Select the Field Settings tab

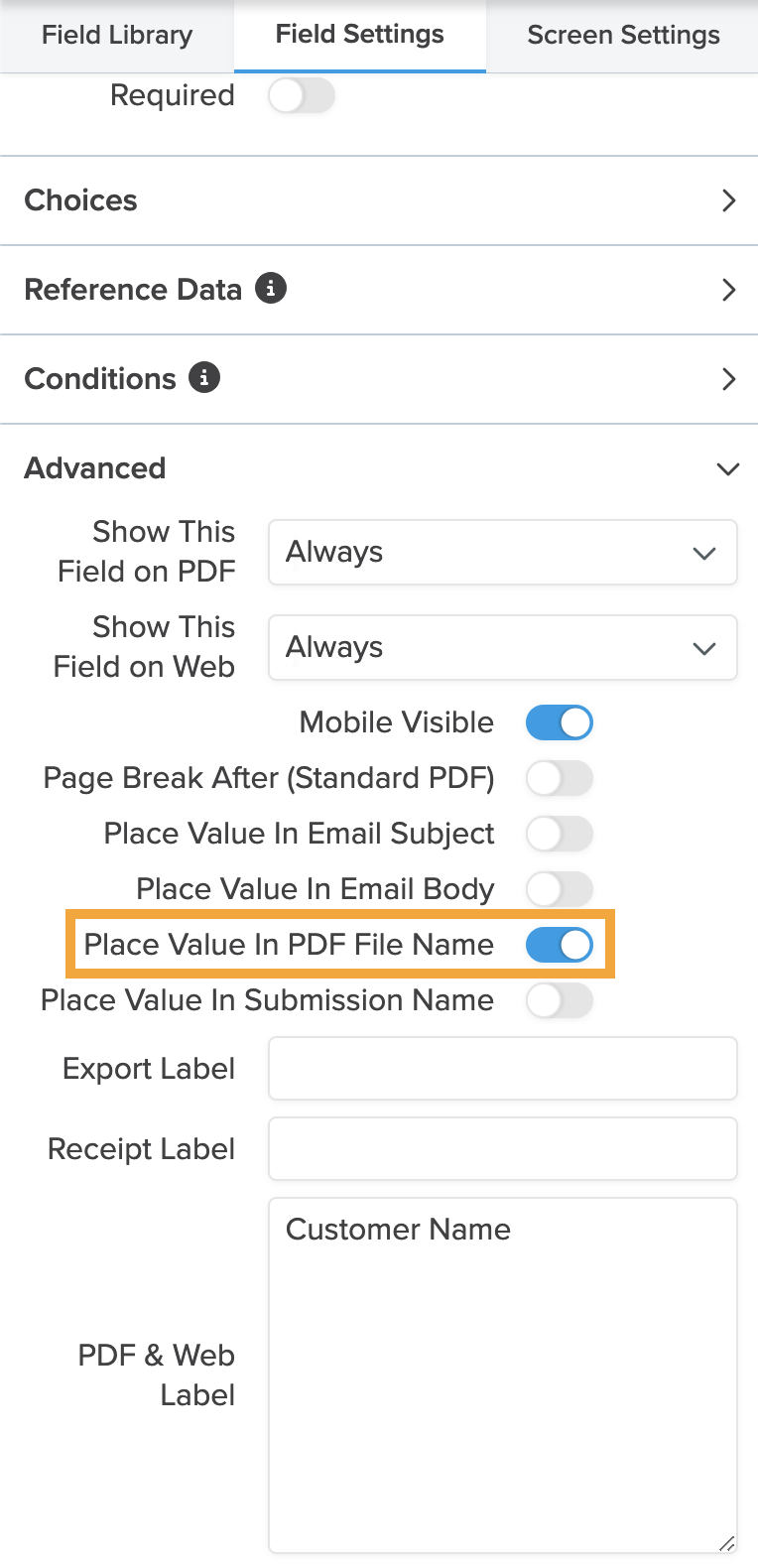pyautogui.click(x=360, y=35)
